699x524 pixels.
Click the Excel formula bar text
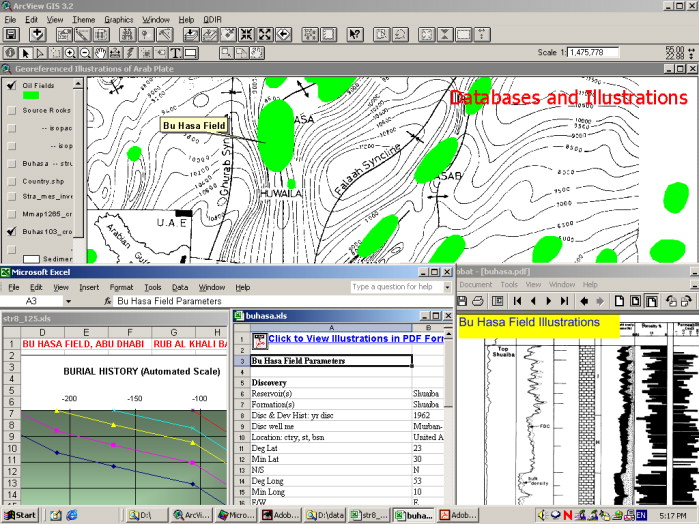coord(169,301)
